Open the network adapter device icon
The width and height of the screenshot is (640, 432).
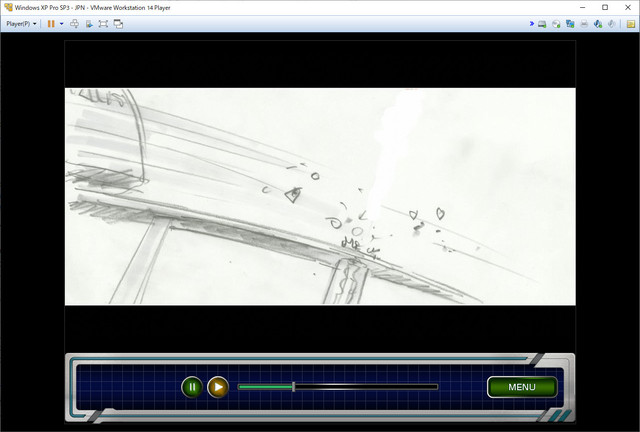point(570,24)
